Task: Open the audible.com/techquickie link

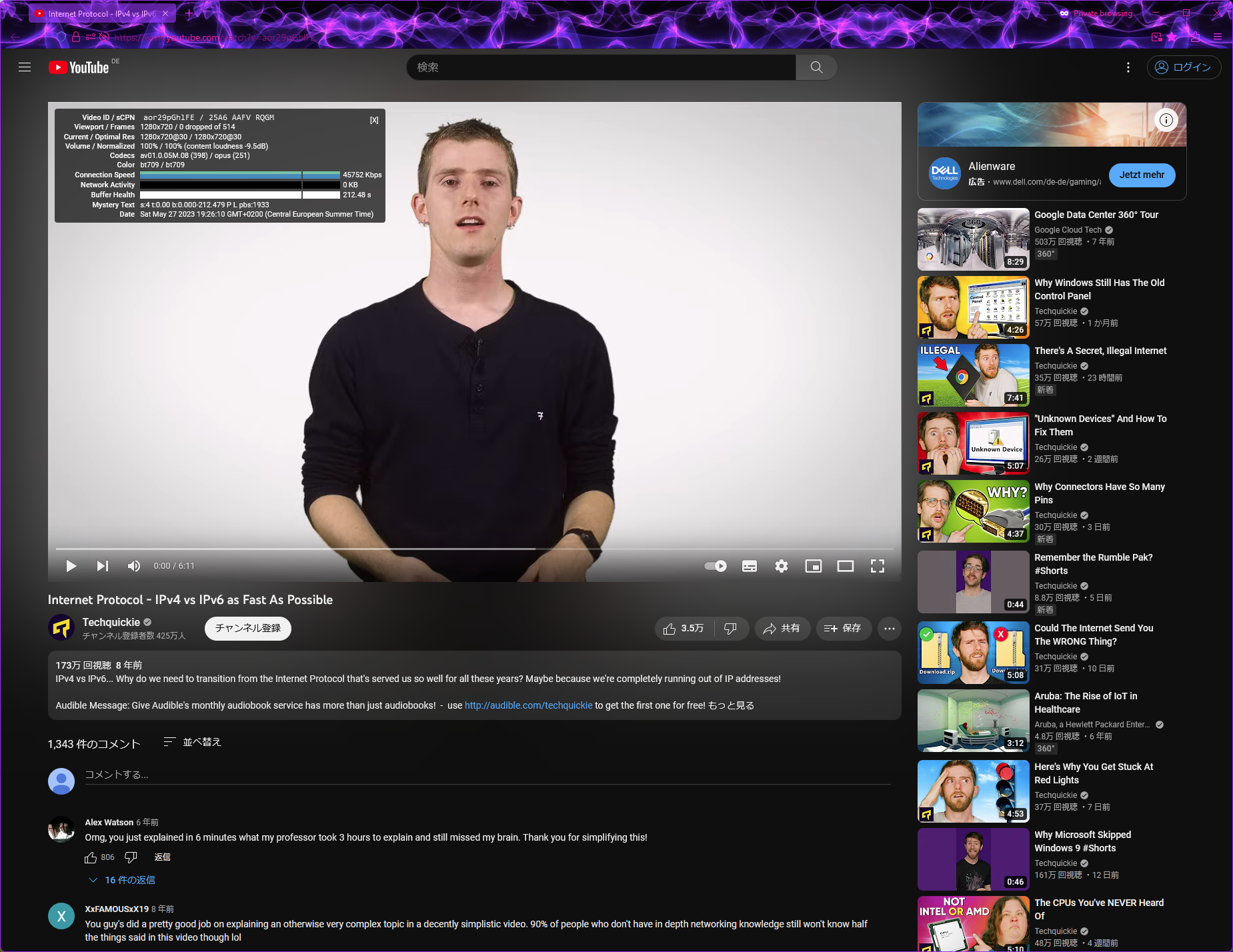Action: [x=528, y=705]
